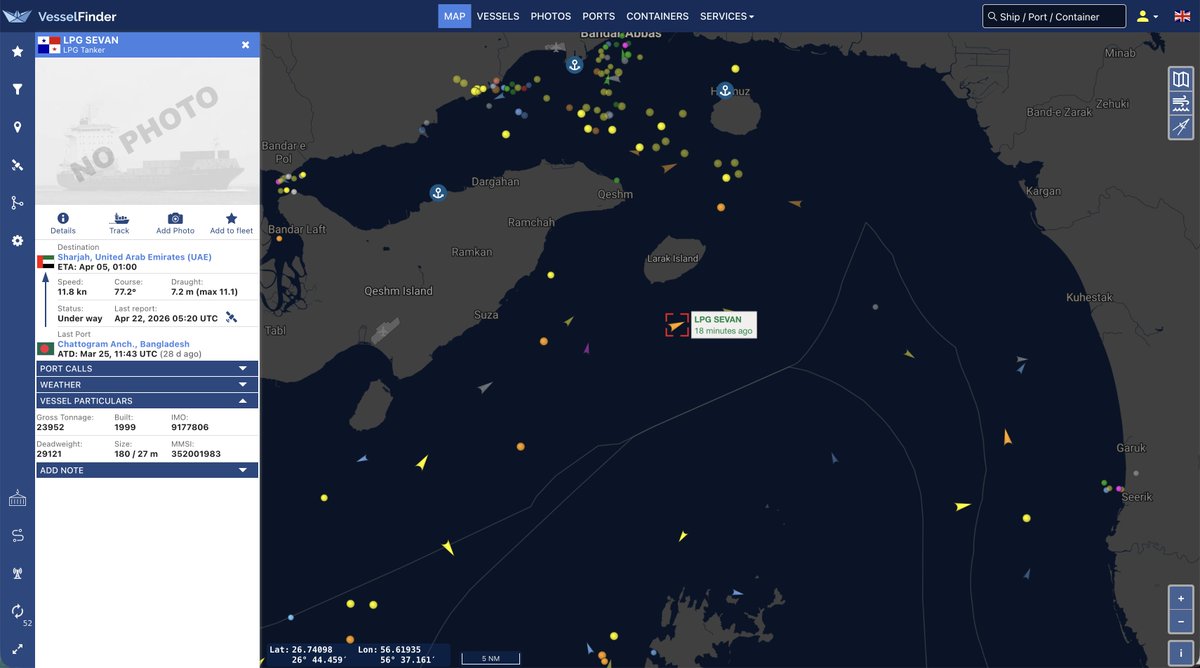The width and height of the screenshot is (1200, 668).
Task: Open the map info button
Action: click(1181, 651)
